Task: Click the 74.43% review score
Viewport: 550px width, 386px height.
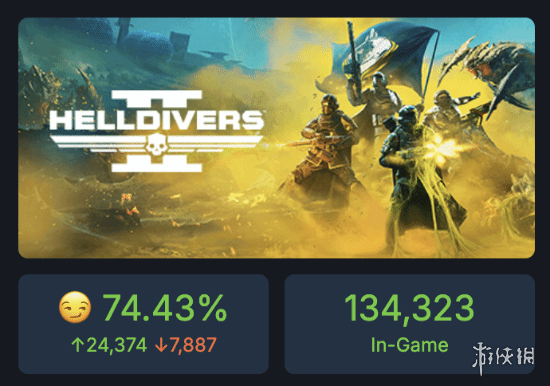Action: (x=165, y=308)
